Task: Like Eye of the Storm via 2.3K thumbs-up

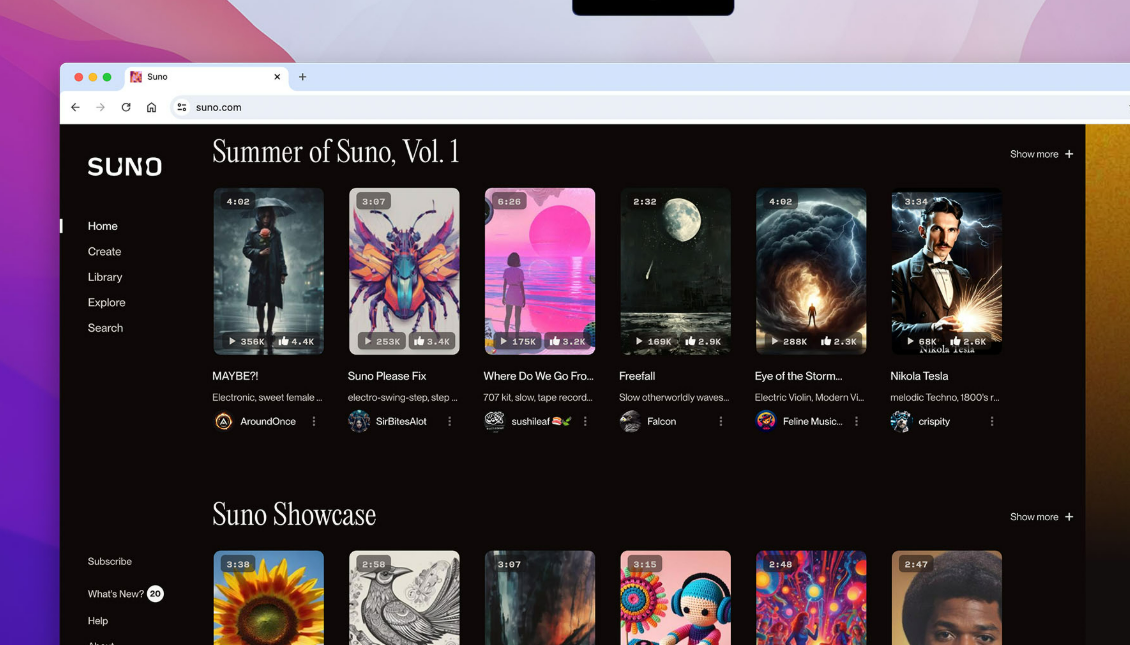Action: [838, 342]
